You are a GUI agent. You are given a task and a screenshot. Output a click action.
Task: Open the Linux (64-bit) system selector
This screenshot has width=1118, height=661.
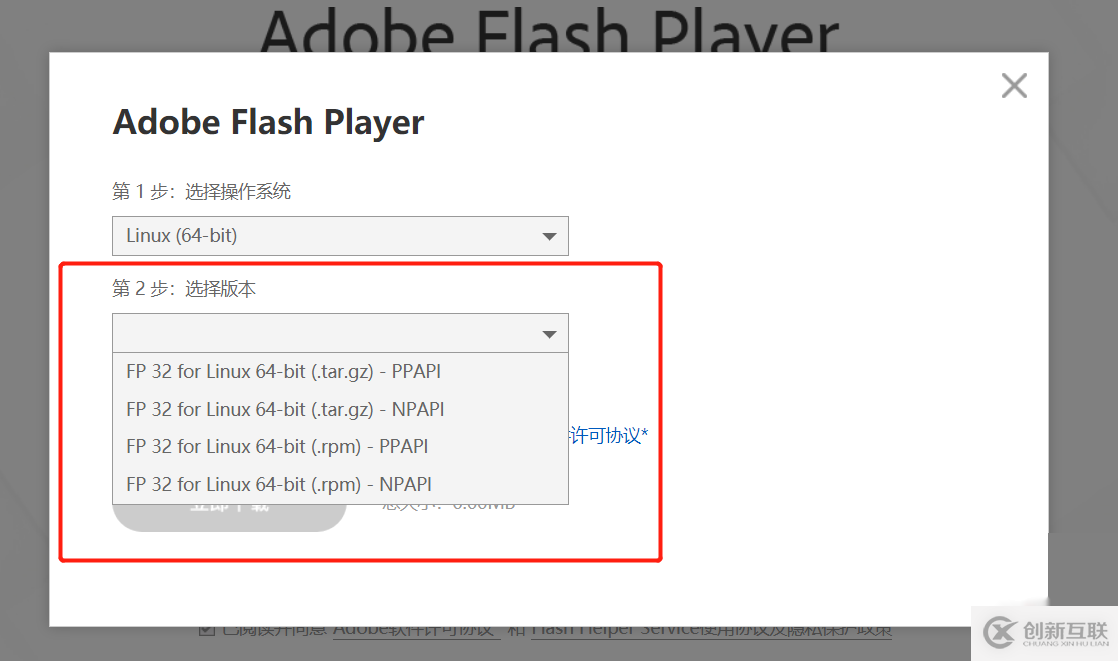click(340, 236)
